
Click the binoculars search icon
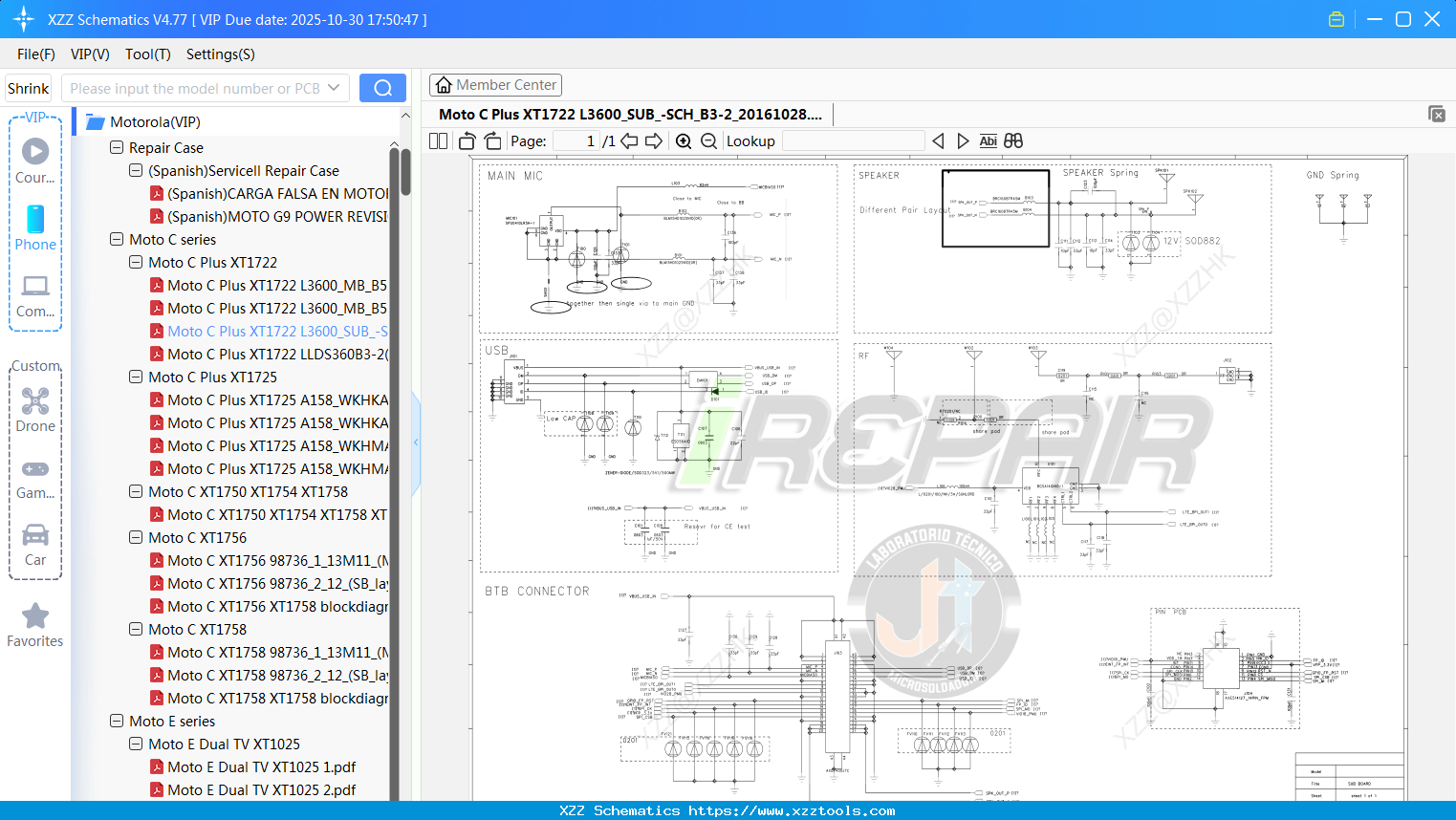click(x=1013, y=140)
